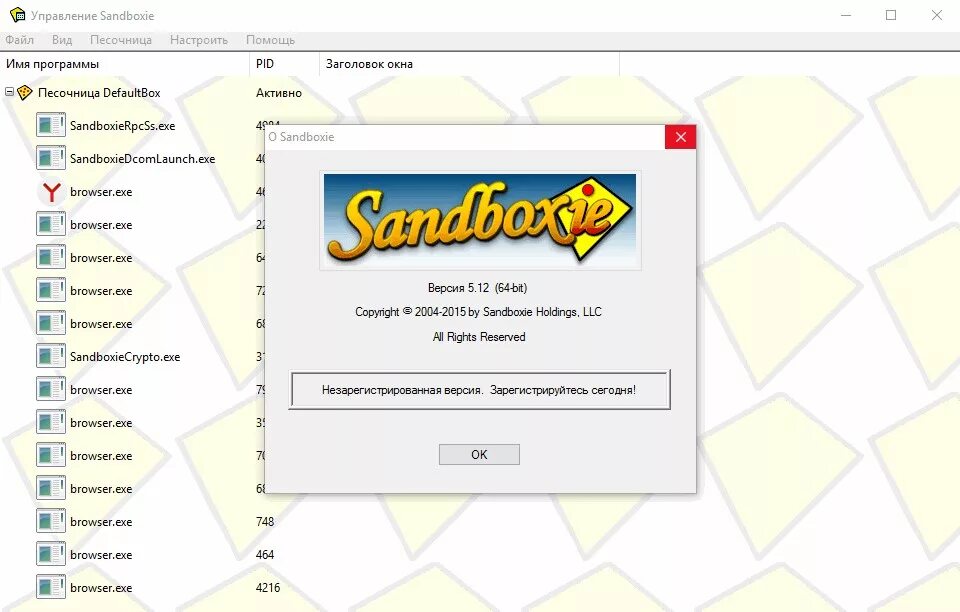The width and height of the screenshot is (960, 612).
Task: Click the yellow DefaultBox sandbox icon
Action: pyautogui.click(x=24, y=92)
